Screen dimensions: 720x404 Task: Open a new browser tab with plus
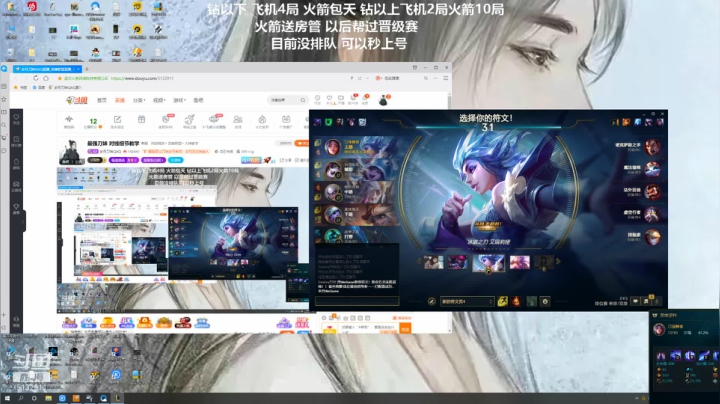point(87,69)
